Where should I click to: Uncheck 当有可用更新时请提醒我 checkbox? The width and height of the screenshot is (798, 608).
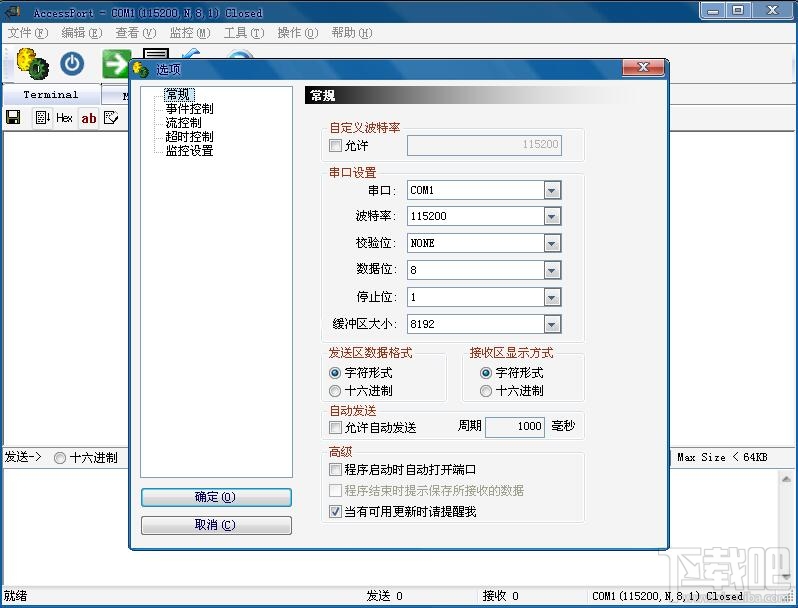(x=335, y=511)
